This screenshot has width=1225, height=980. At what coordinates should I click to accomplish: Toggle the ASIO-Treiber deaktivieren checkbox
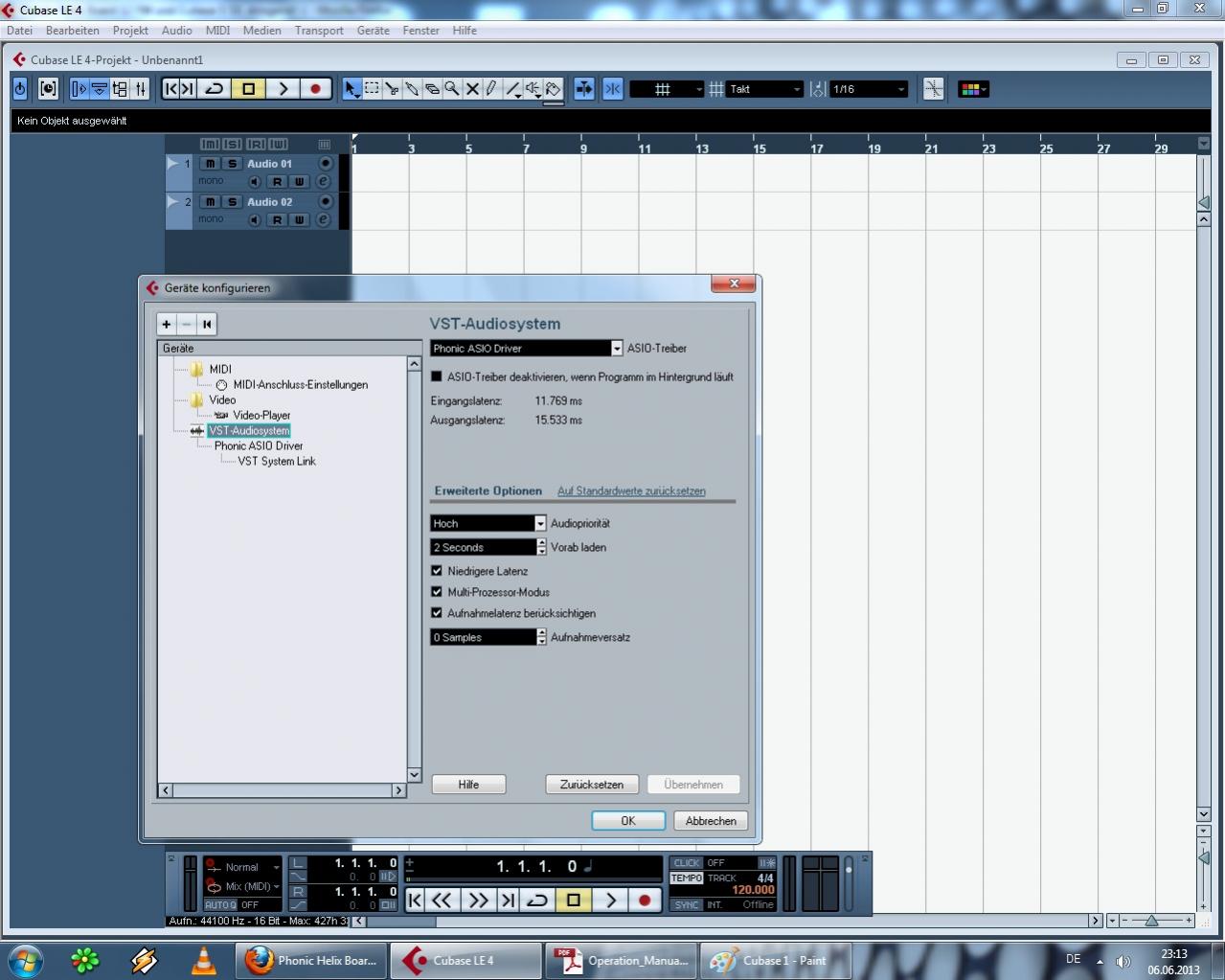[x=437, y=376]
